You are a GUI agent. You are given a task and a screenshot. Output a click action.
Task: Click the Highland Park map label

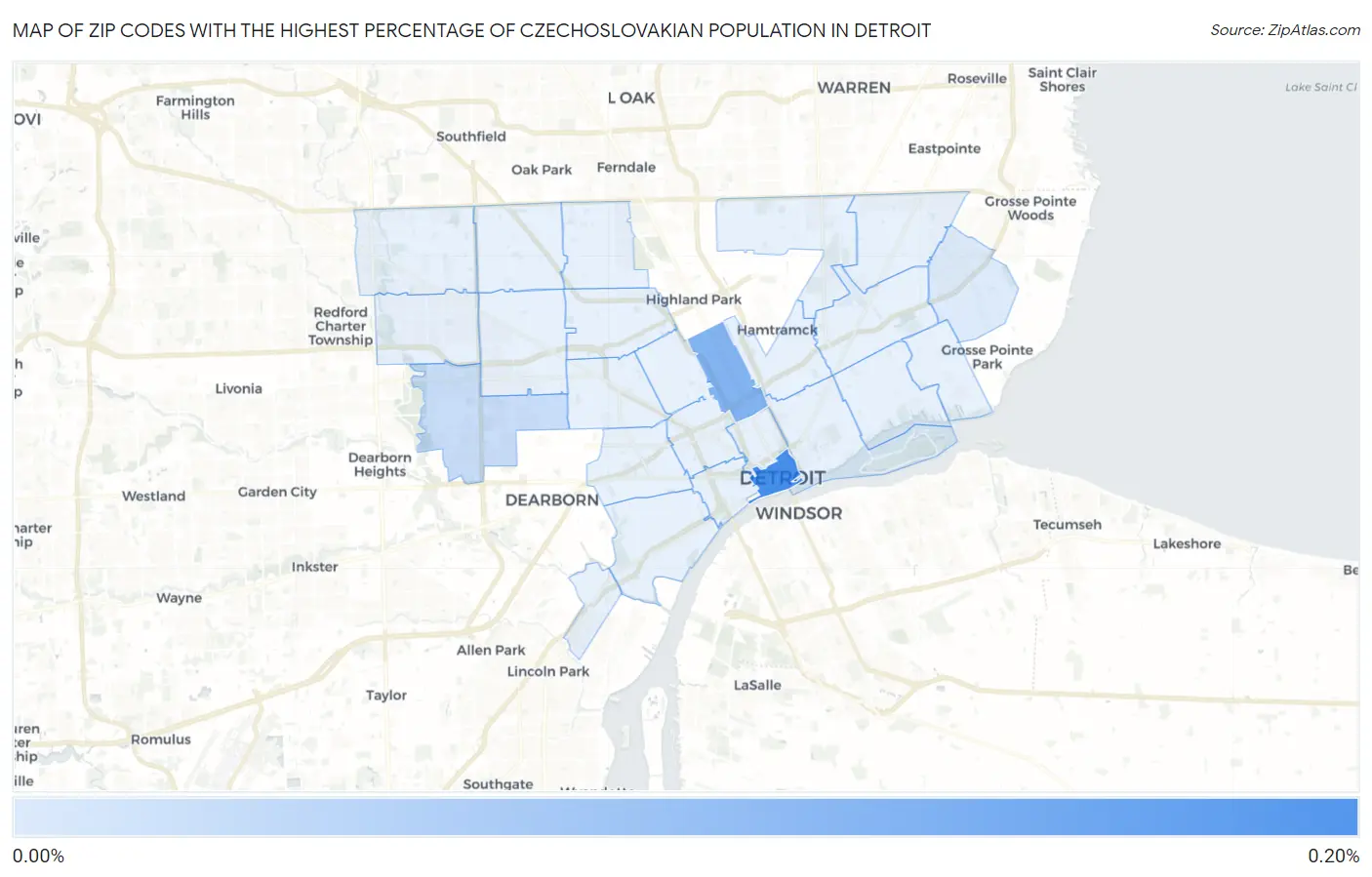694,299
